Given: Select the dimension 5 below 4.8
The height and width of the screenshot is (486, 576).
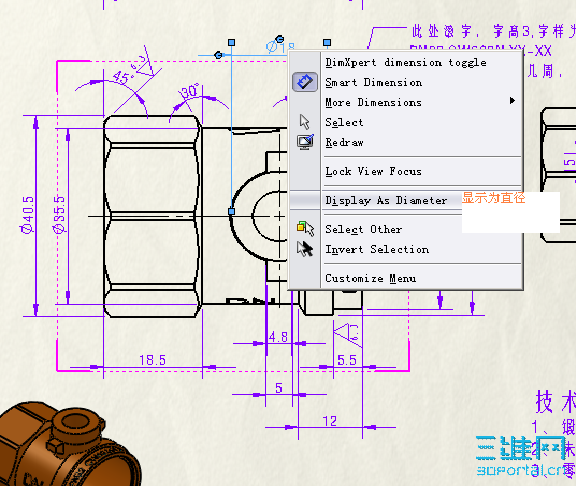Looking at the screenshot, I should [x=279, y=388].
